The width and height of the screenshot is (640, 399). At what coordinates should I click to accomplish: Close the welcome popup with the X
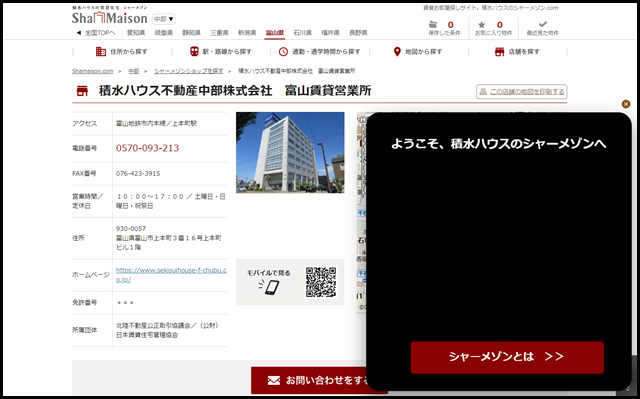626,104
